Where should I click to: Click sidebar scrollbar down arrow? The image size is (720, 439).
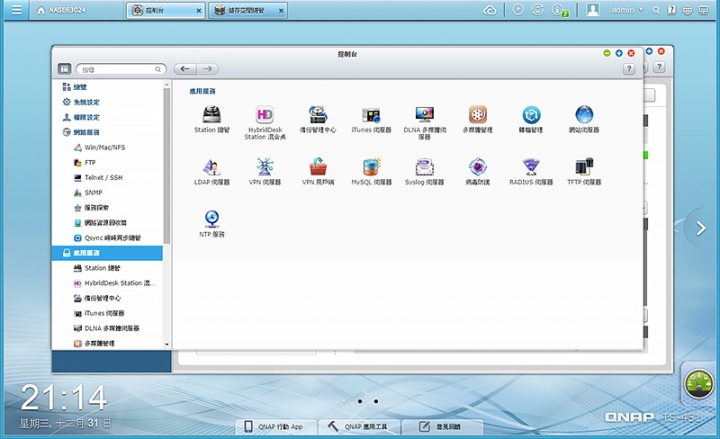point(167,344)
